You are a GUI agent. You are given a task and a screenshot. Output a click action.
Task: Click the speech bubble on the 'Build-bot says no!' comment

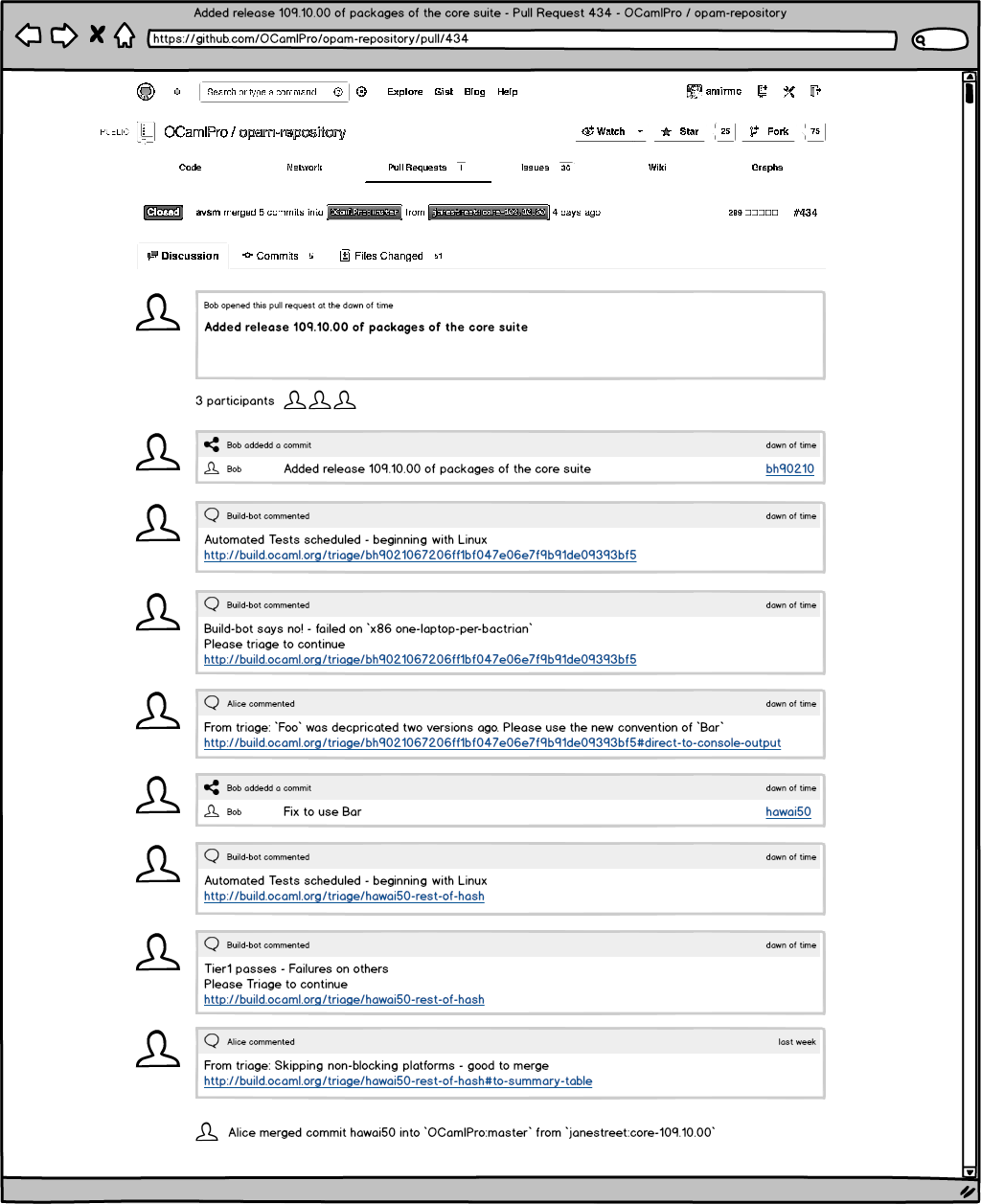tap(213, 604)
